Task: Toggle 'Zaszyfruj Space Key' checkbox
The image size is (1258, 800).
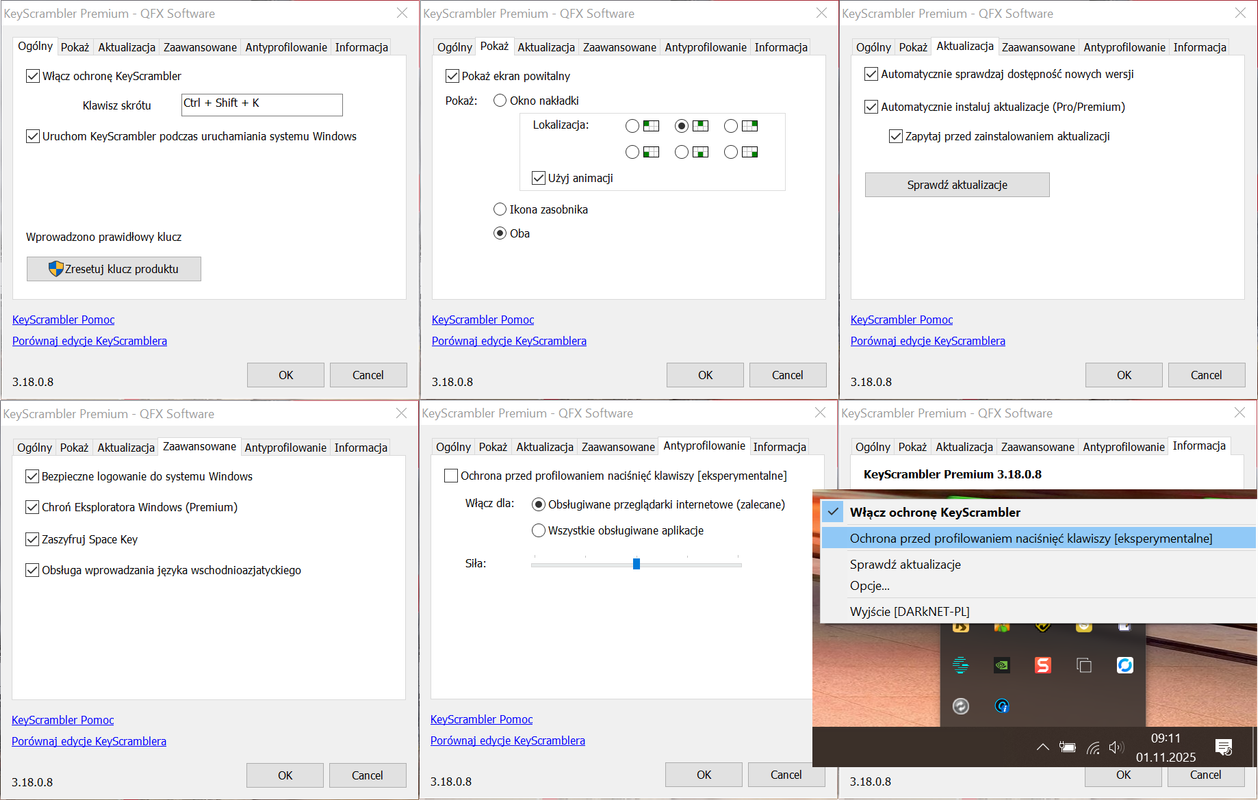Action: point(32,539)
